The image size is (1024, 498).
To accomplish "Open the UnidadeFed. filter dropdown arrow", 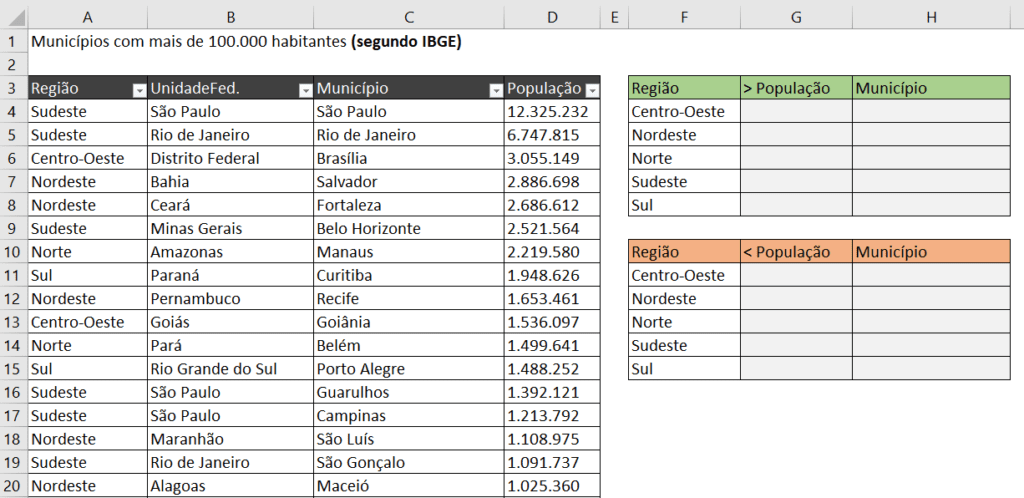I will (305, 91).
